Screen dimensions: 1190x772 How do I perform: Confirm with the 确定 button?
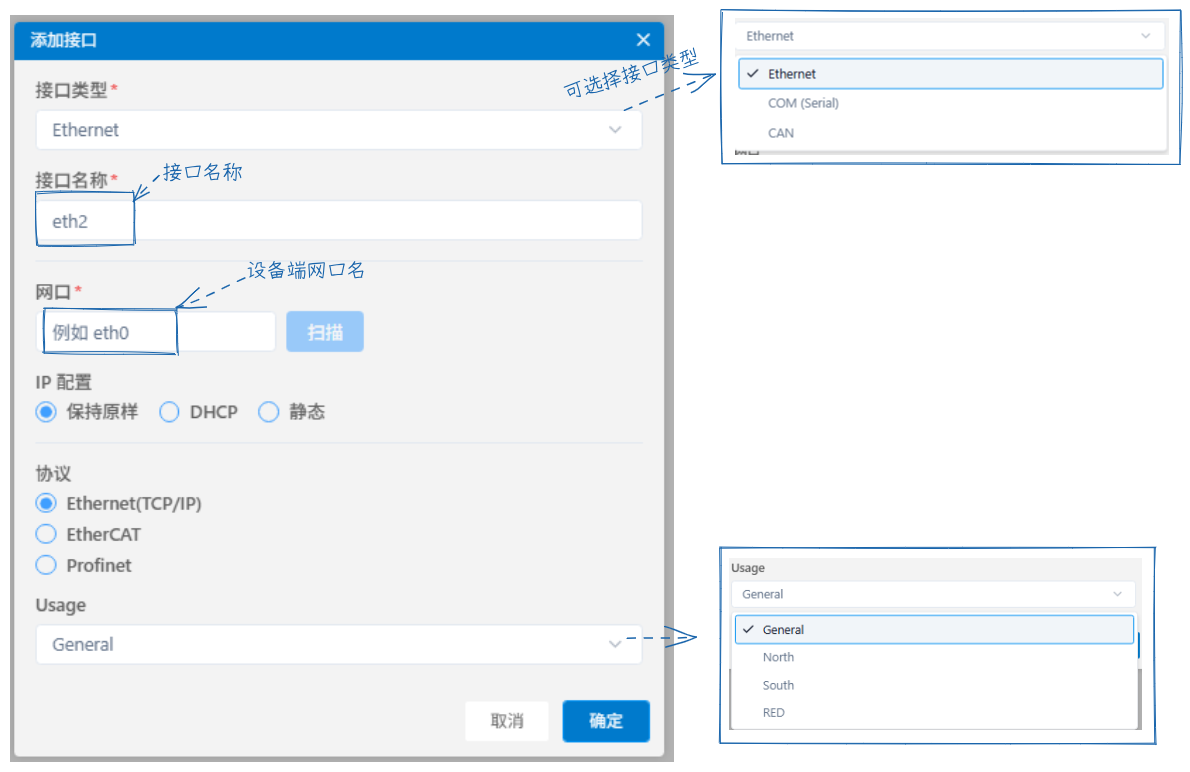pos(606,721)
